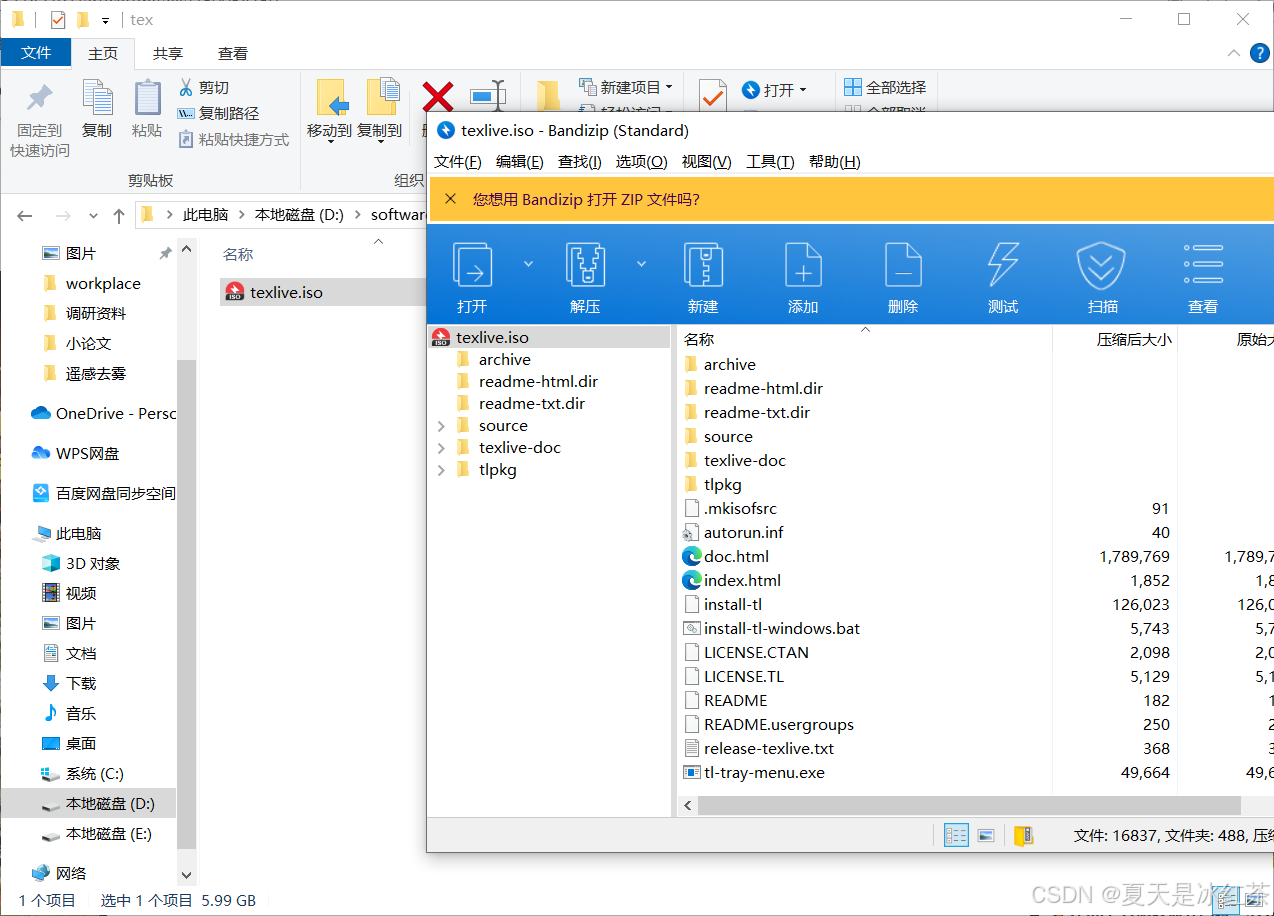The height and width of the screenshot is (916, 1274).
Task: Switch to Explorer 共享 ribbon tab
Action: [168, 53]
